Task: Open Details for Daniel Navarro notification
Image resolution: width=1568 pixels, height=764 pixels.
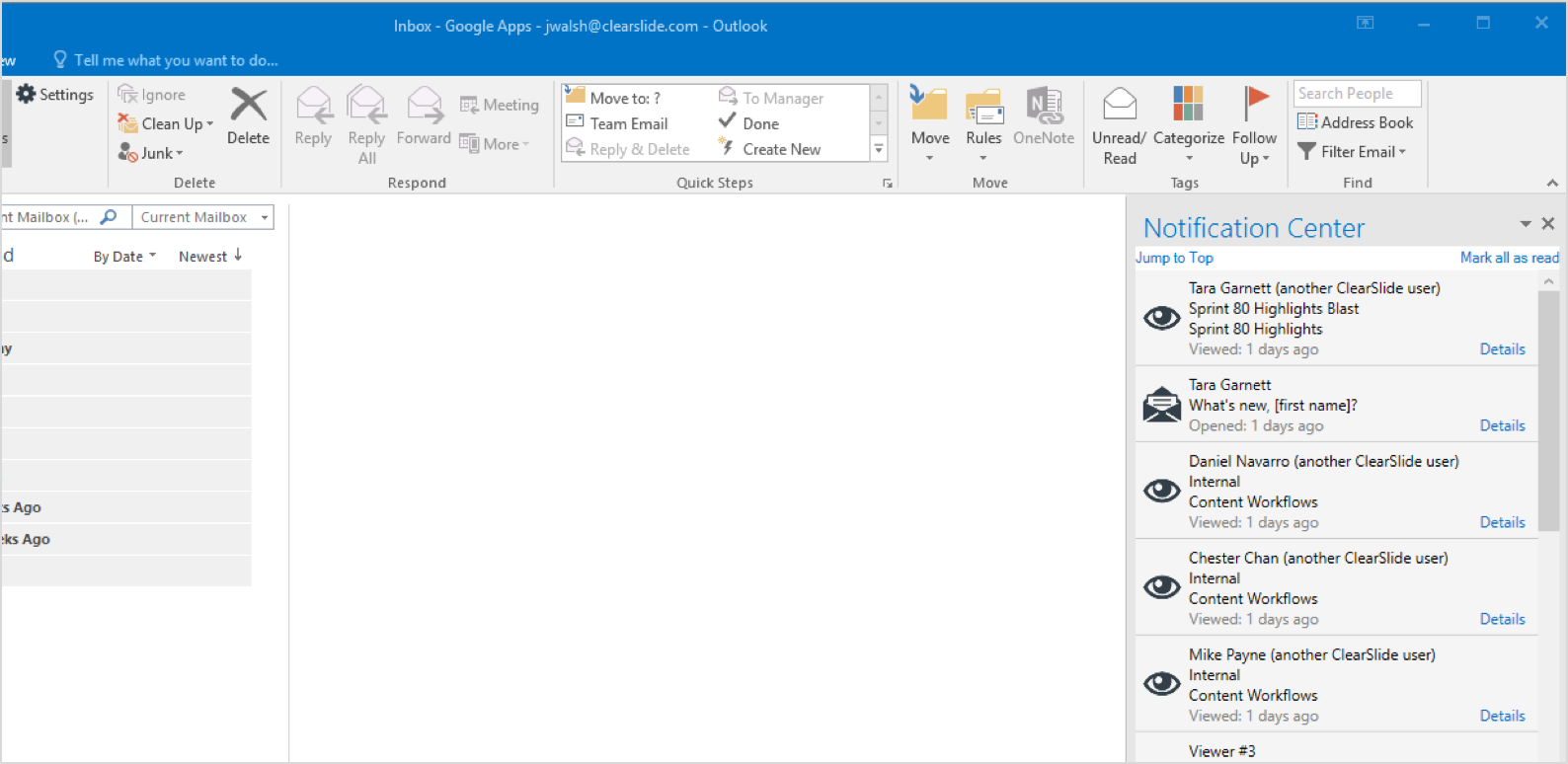Action: point(1502,523)
